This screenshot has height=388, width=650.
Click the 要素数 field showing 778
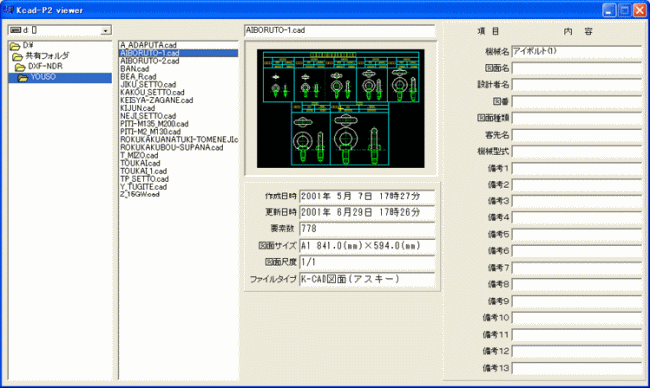(x=367, y=229)
